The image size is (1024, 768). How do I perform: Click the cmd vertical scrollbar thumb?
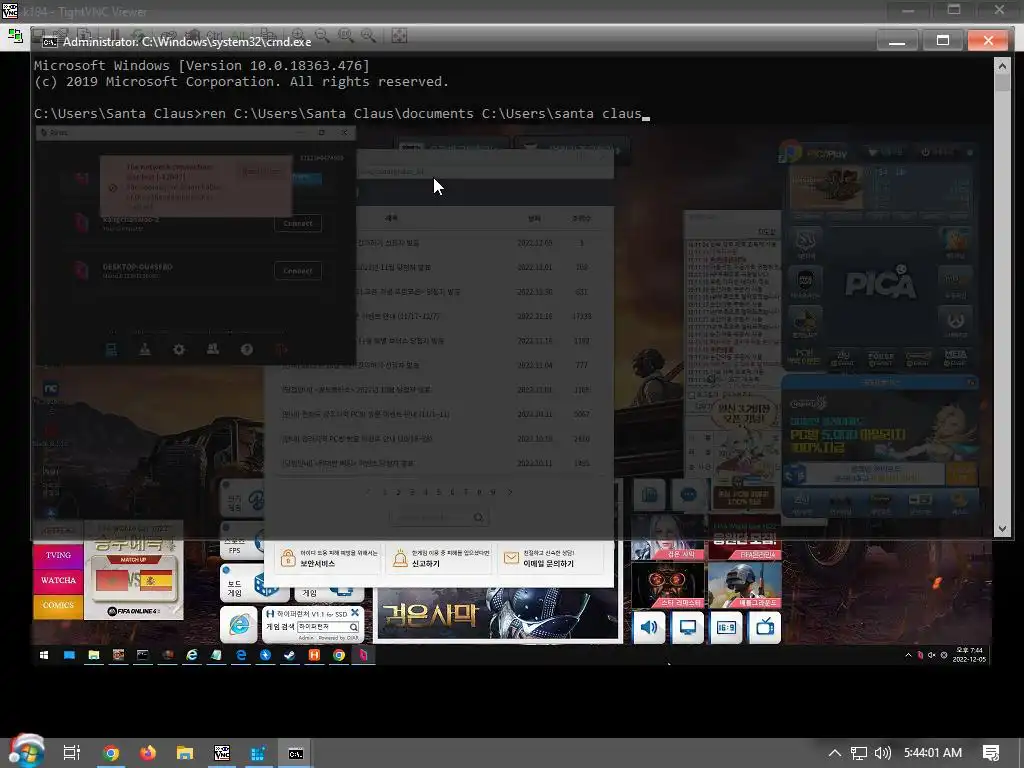pyautogui.click(x=1002, y=82)
